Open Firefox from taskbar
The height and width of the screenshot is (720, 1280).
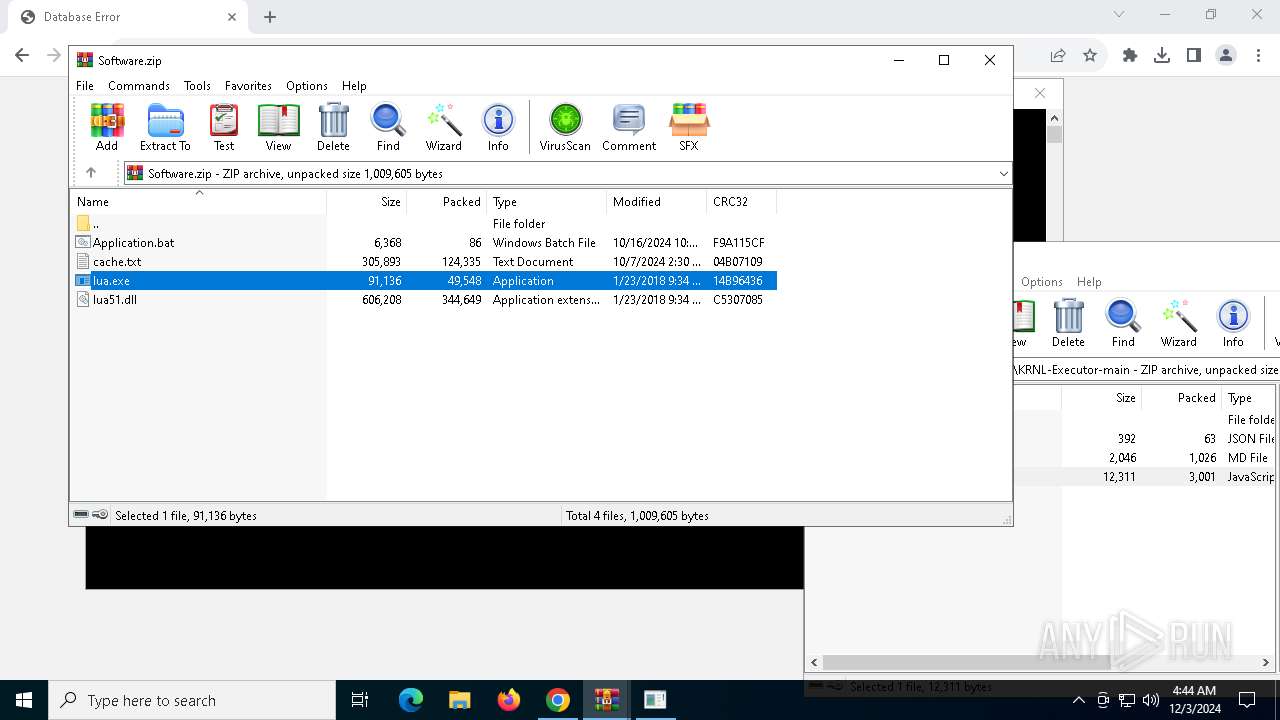pyautogui.click(x=509, y=700)
